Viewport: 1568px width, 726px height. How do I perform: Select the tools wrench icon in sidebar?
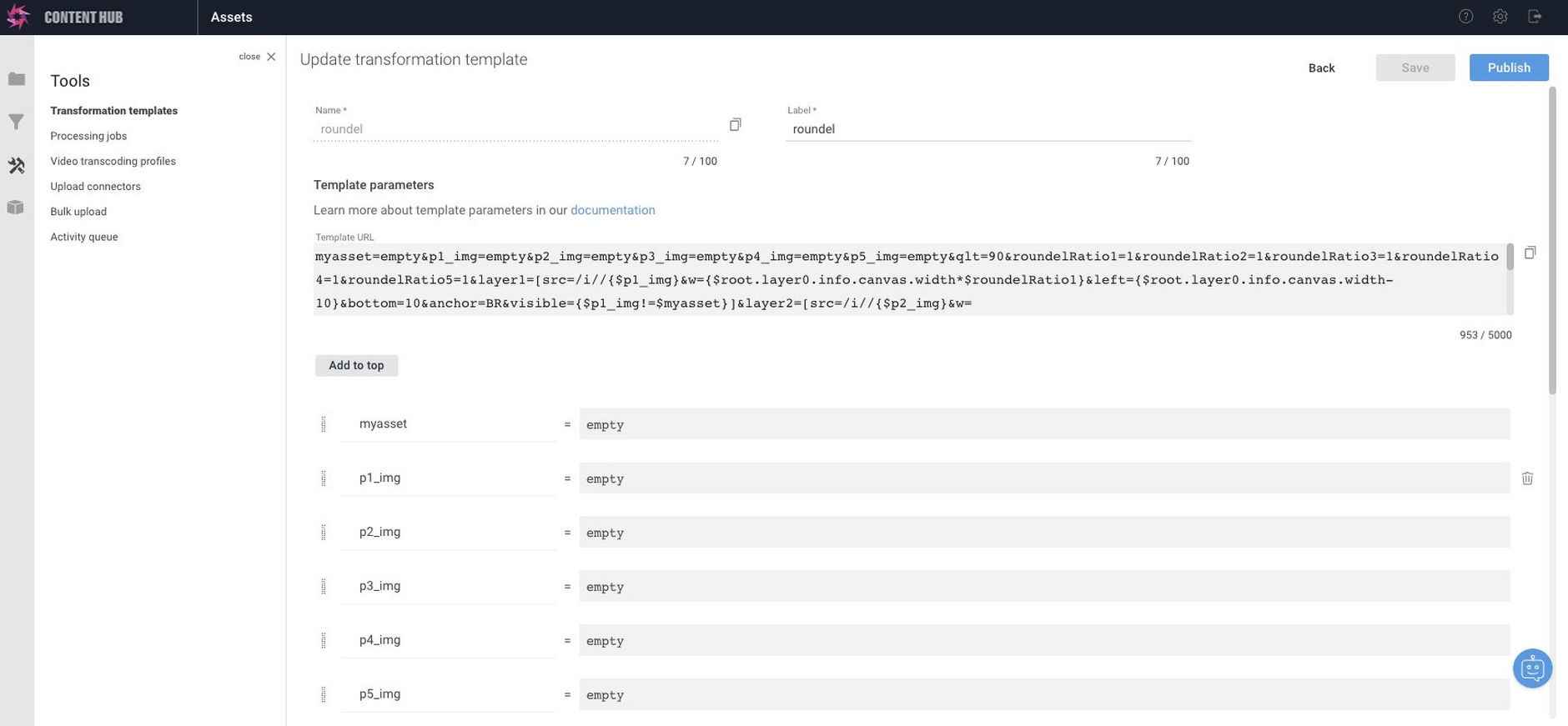click(x=17, y=165)
